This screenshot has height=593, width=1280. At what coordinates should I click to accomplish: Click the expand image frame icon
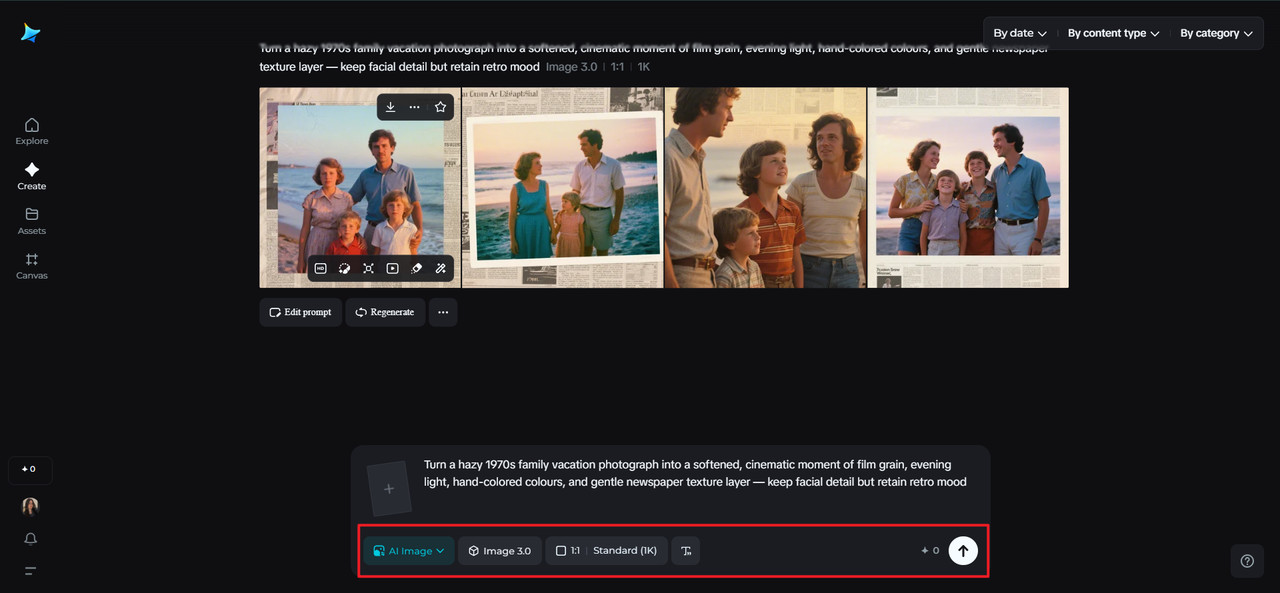[368, 268]
